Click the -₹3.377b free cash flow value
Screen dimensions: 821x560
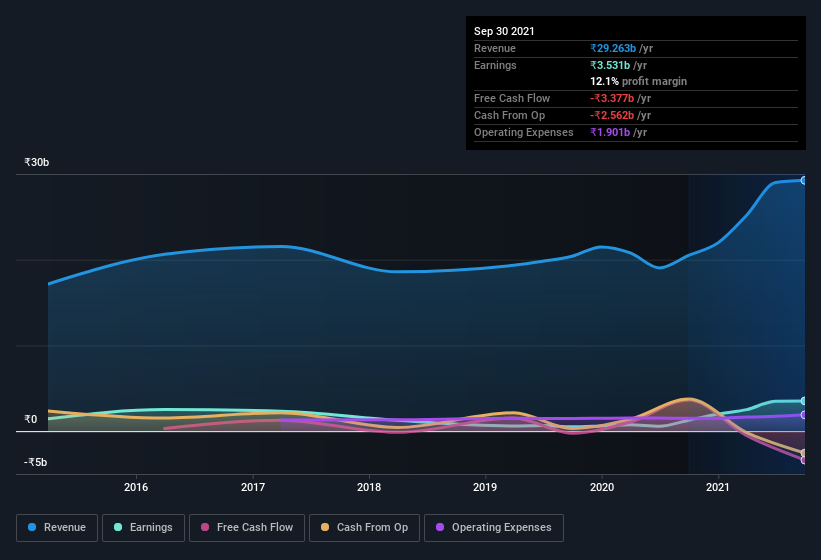612,98
